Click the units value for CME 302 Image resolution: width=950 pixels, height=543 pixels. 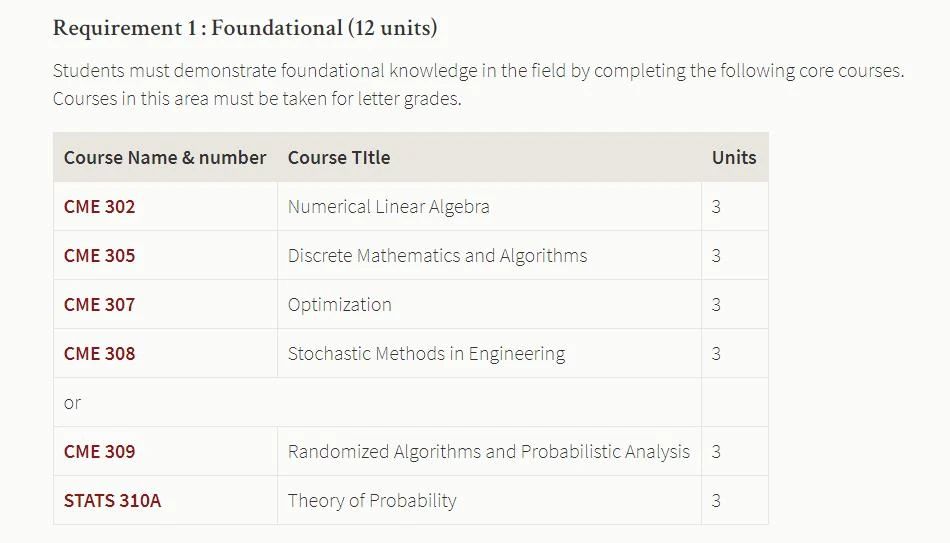coord(716,207)
